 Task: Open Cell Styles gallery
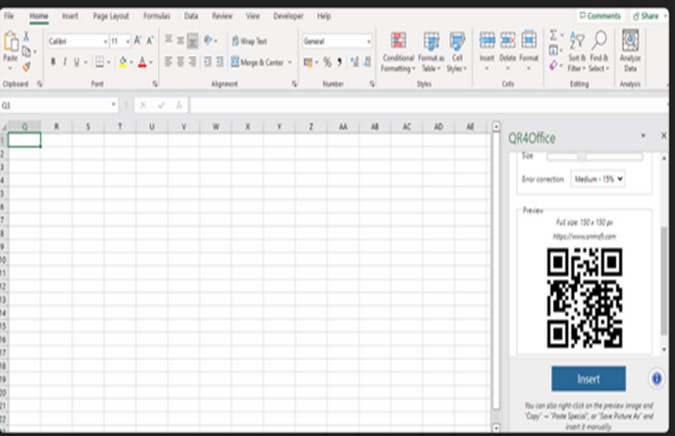coord(457,52)
